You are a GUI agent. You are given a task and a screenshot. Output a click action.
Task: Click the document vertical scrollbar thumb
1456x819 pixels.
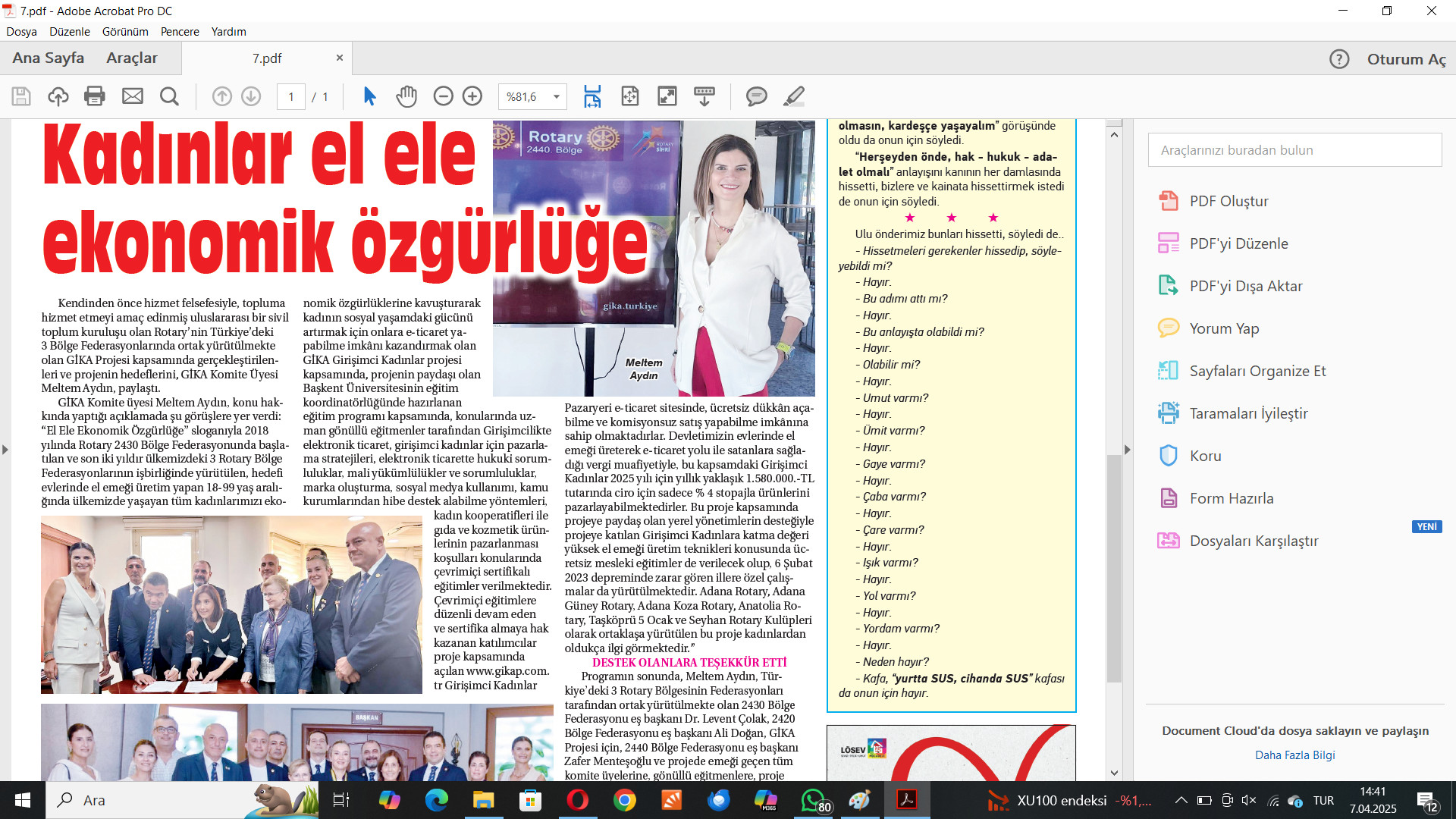1114,569
